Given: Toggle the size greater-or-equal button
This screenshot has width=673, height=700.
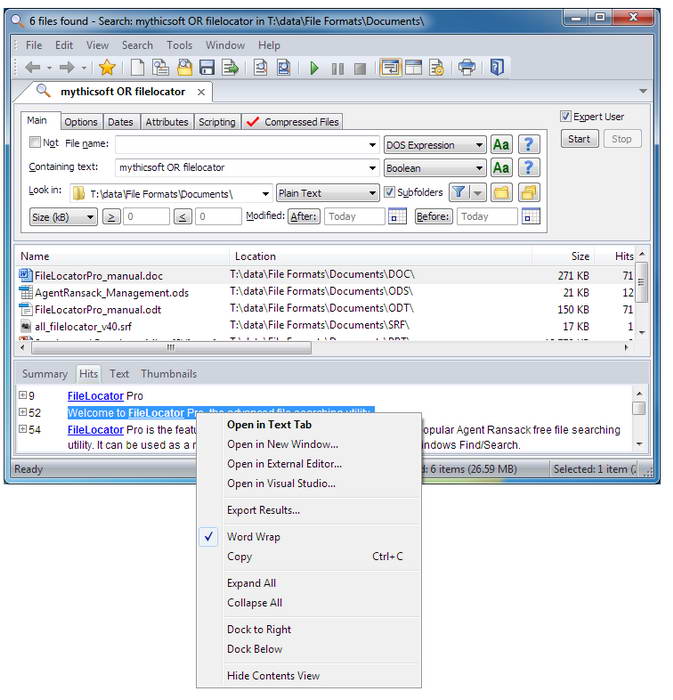Looking at the screenshot, I should coord(111,217).
